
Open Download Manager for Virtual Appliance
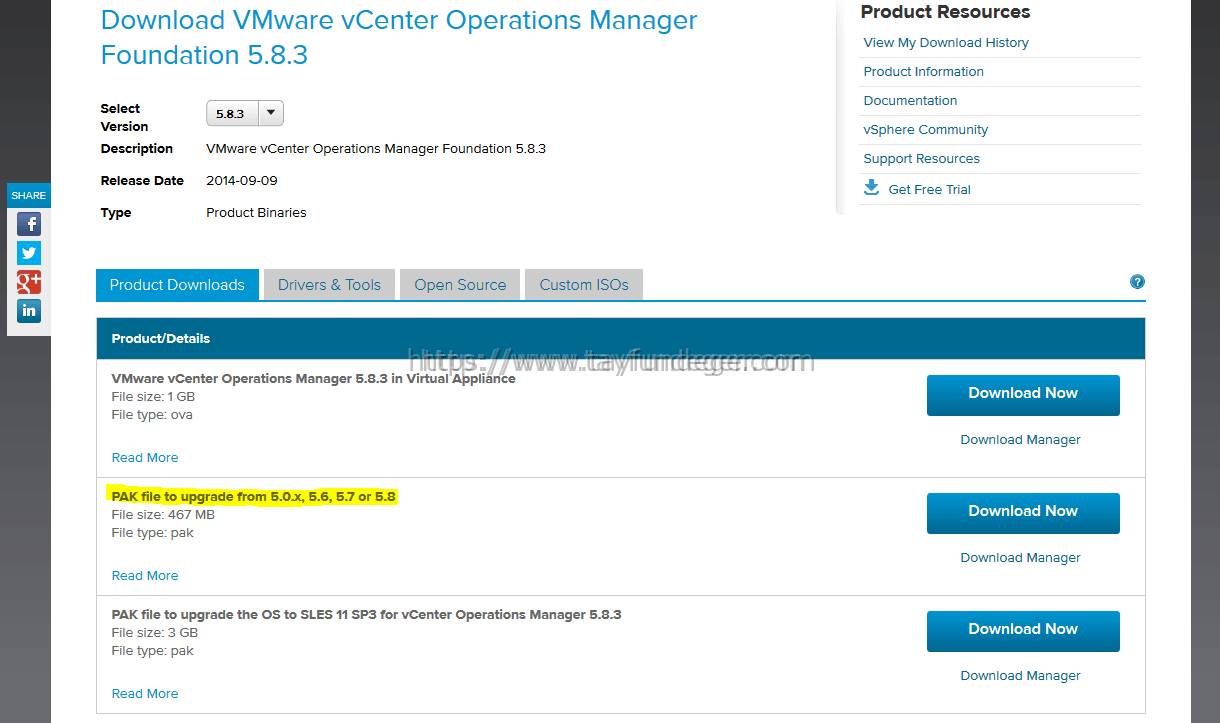coord(1020,440)
